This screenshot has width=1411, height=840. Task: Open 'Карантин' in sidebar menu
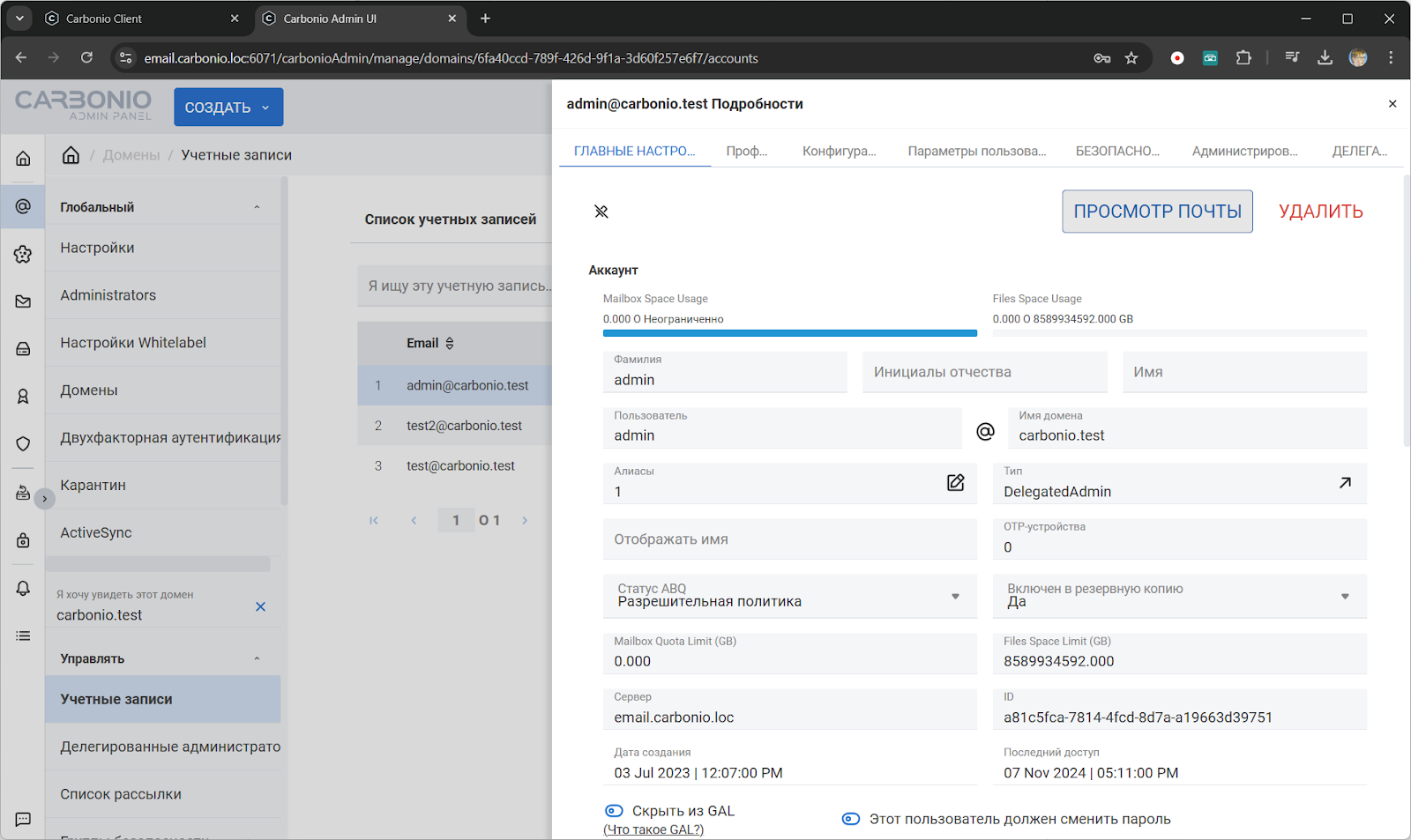[x=163, y=486]
